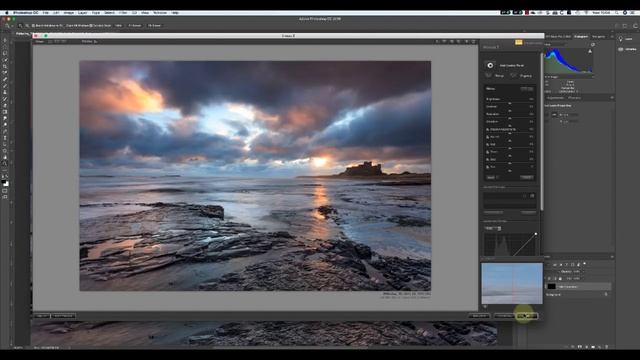The image size is (640, 360).
Task: Open the Histogram panel options menu
Action: (x=611, y=37)
